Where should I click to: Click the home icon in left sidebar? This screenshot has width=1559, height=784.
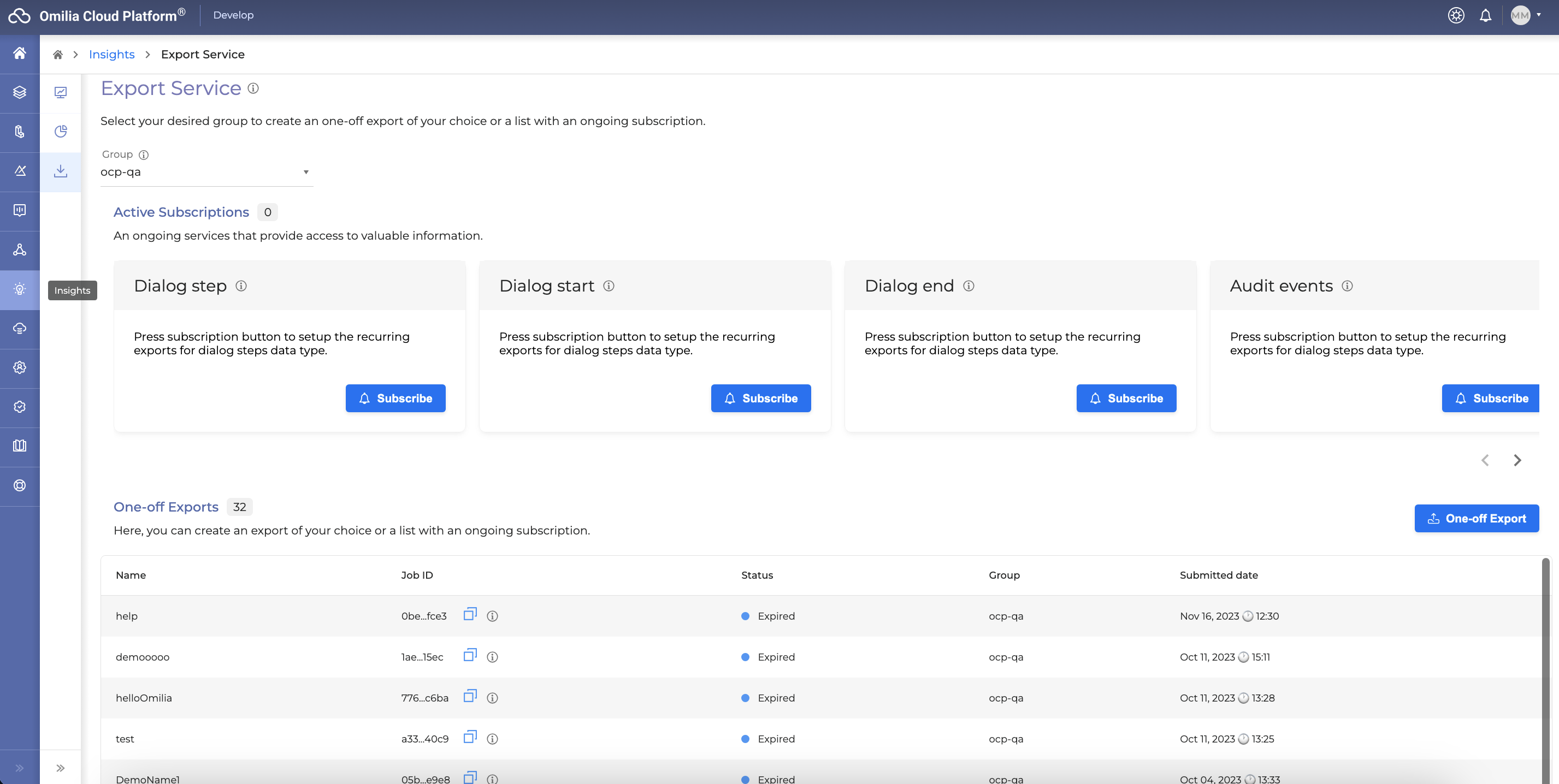pos(19,54)
